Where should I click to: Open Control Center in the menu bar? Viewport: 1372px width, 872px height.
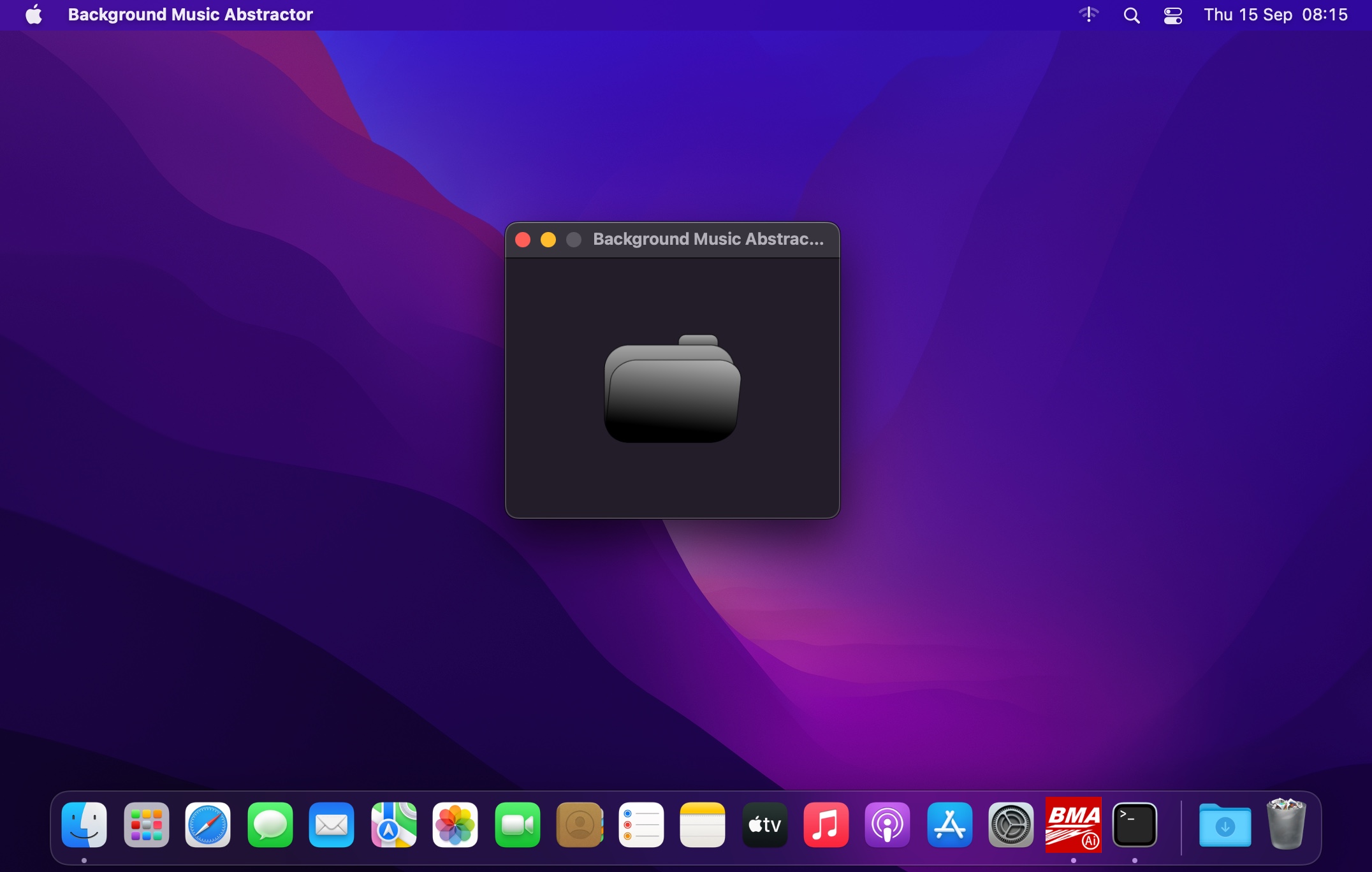(x=1173, y=15)
